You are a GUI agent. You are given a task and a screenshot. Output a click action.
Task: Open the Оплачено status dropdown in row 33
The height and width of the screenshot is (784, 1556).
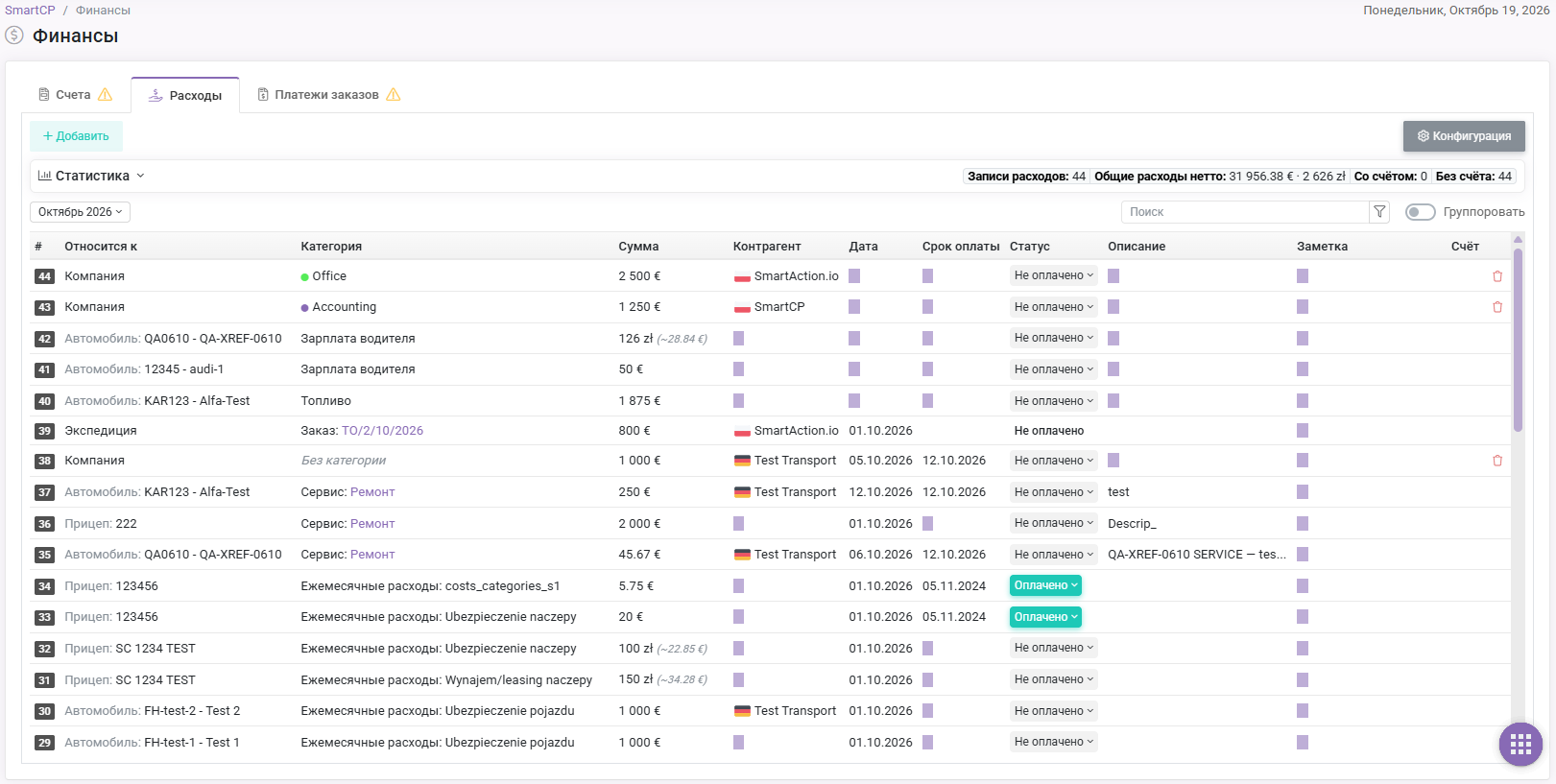[x=1045, y=617]
